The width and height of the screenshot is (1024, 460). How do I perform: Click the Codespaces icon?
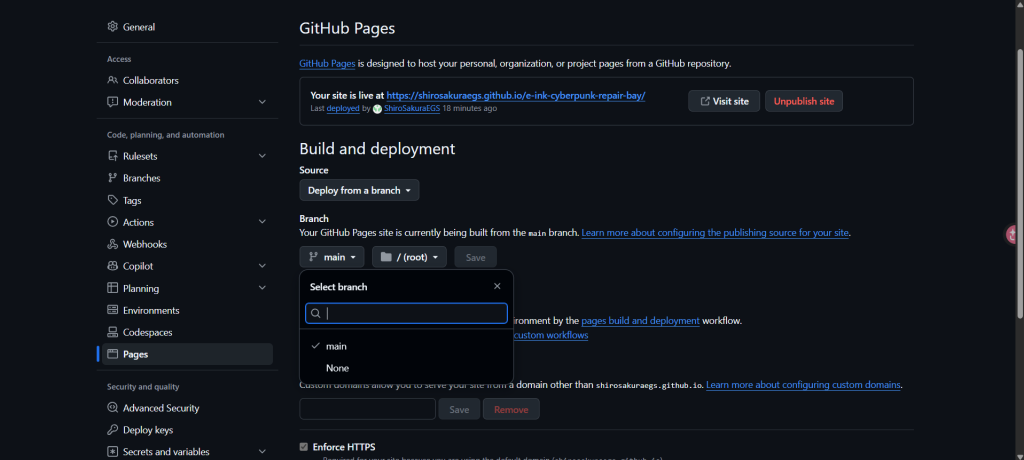(x=112, y=332)
